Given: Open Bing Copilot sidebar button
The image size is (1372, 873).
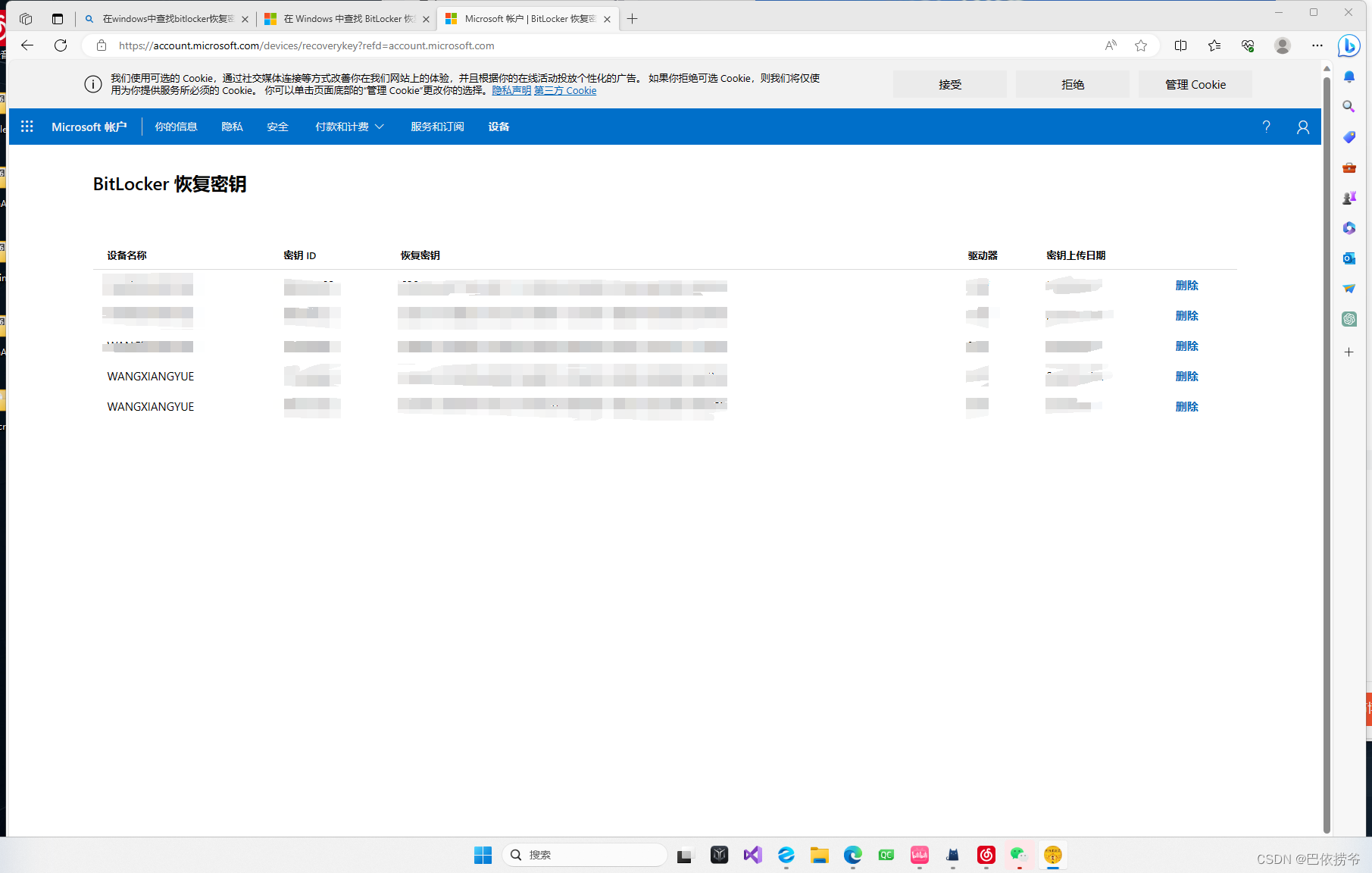Looking at the screenshot, I should (x=1349, y=45).
